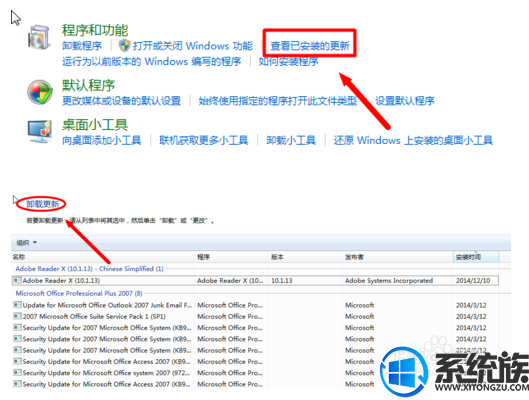Viewport: 529px width, 400px height.
Task: Click the Adobe Systems Incorporated publisher cell
Action: pyautogui.click(x=389, y=280)
